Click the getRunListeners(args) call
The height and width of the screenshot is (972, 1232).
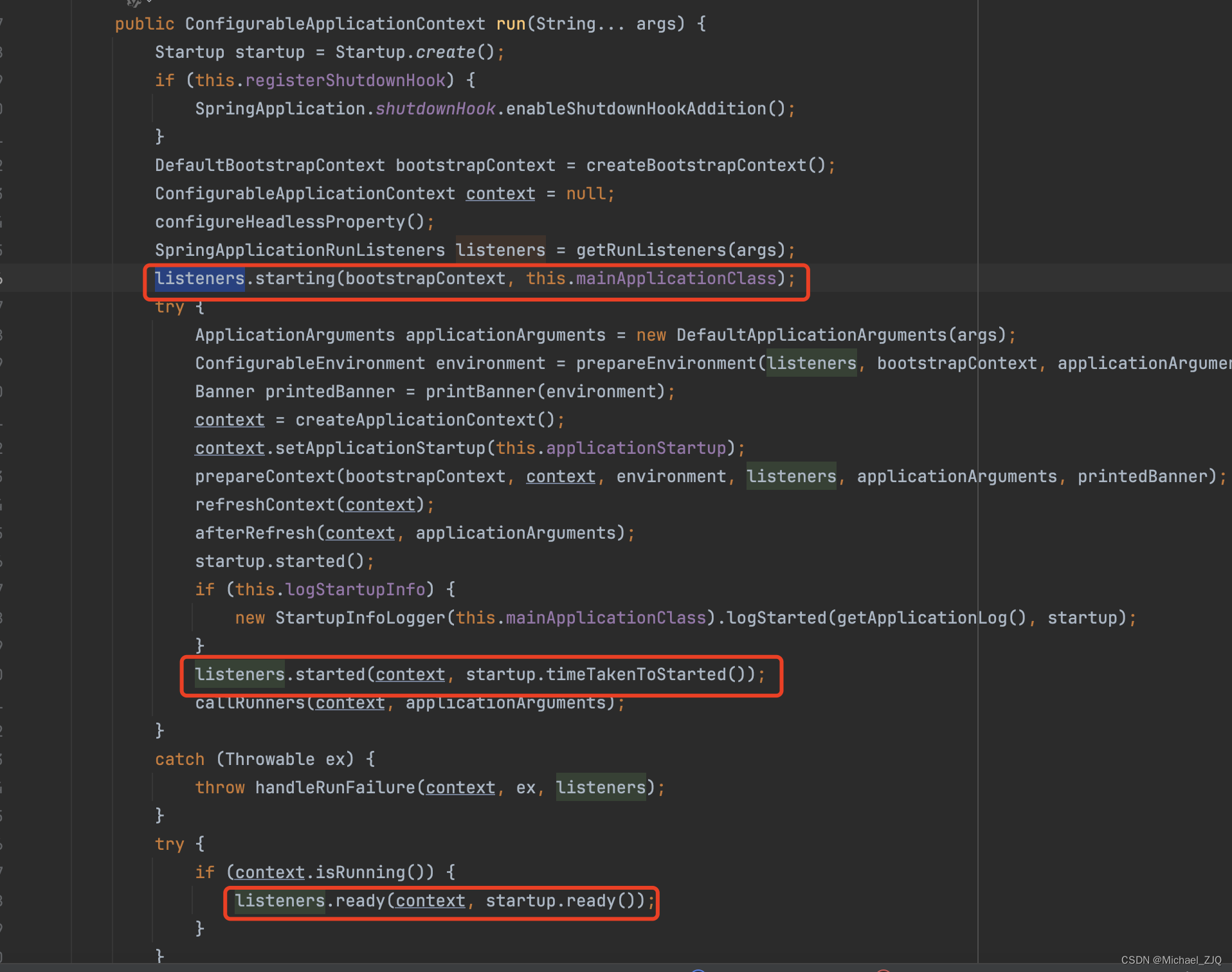pyautogui.click(x=681, y=250)
